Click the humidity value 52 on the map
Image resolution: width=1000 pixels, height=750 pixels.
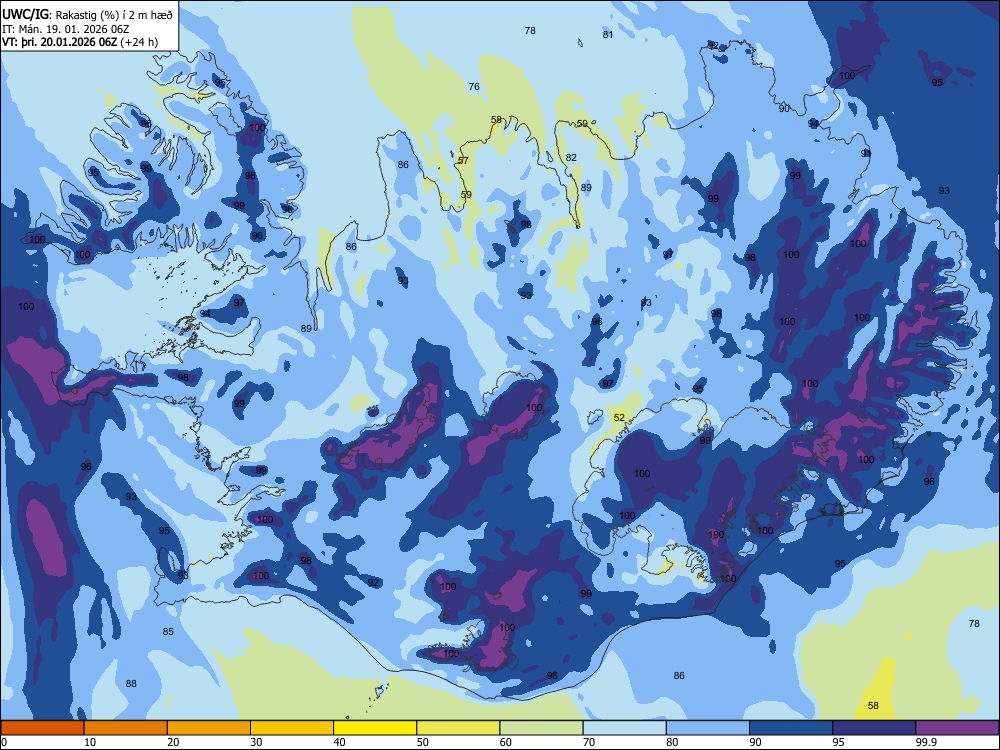click(619, 418)
